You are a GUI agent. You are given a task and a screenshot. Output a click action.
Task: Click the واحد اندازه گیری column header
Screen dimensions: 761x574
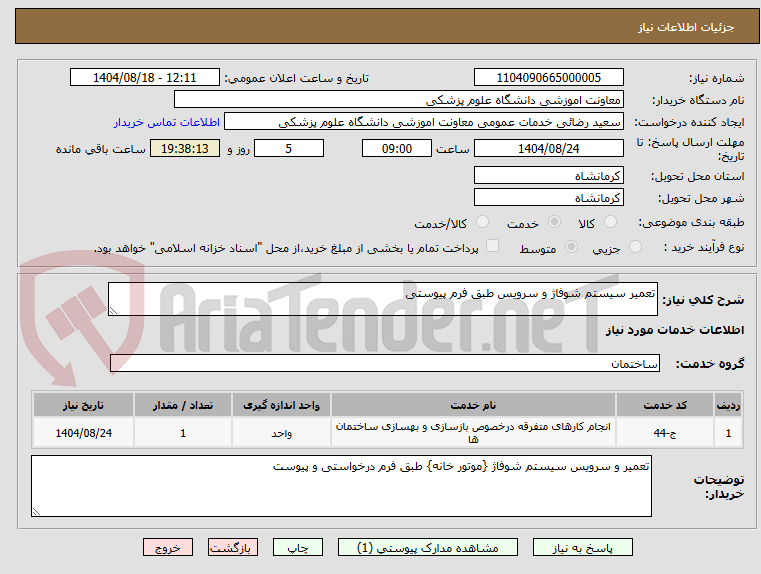281,405
